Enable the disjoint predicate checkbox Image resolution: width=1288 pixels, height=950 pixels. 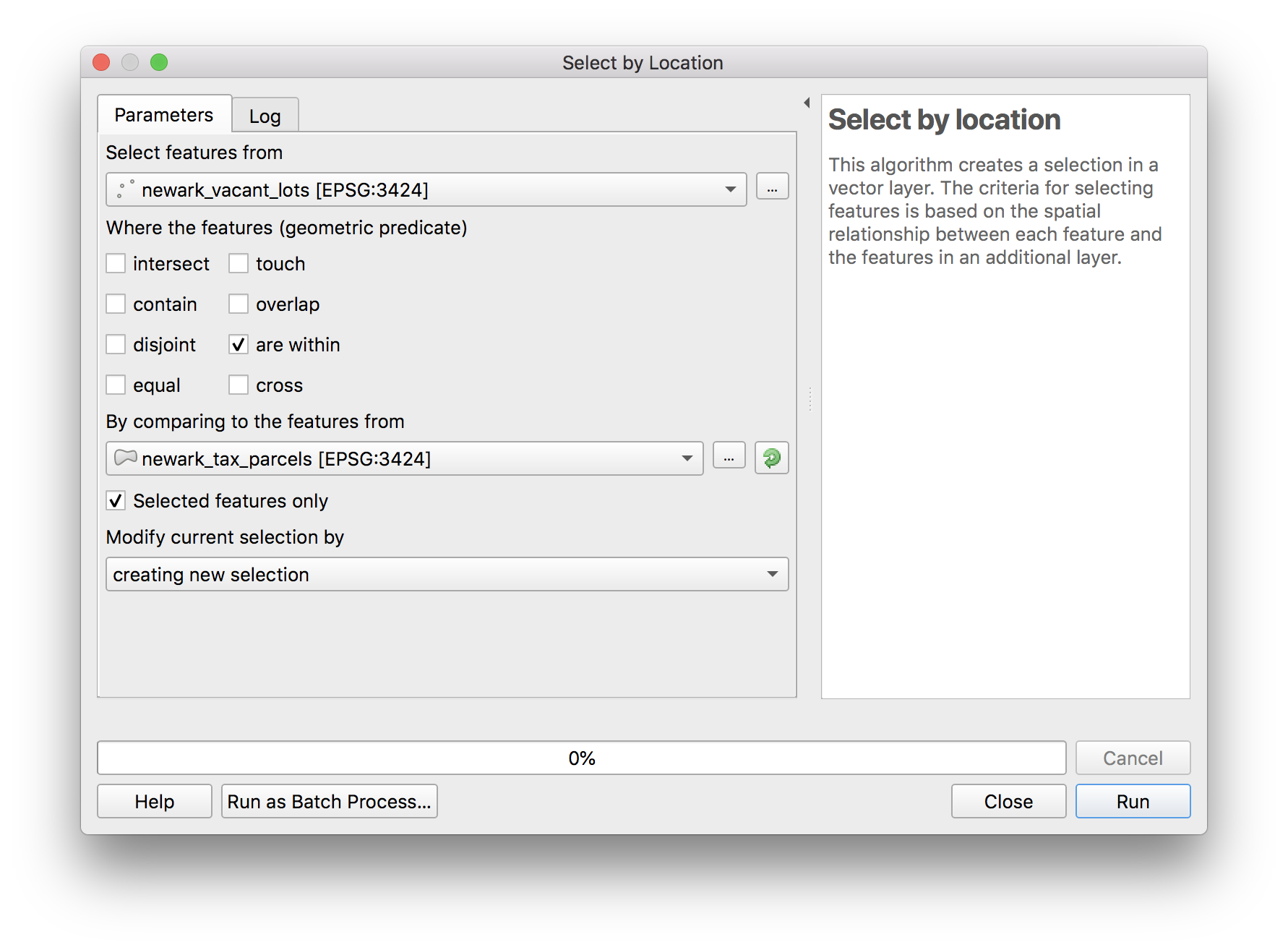click(116, 344)
